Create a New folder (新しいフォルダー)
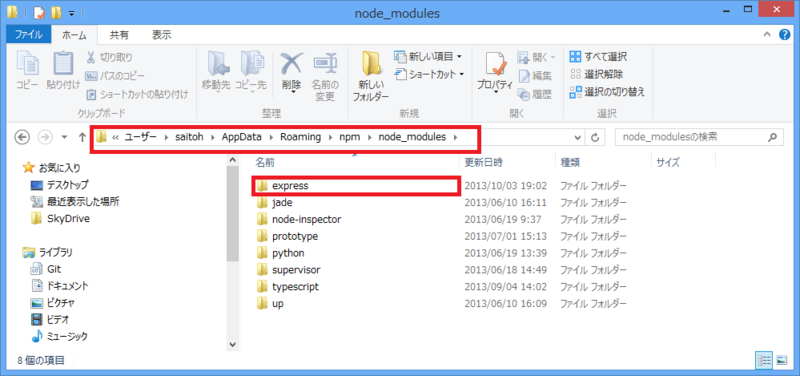Screen dimensions: 800x376 (371, 76)
